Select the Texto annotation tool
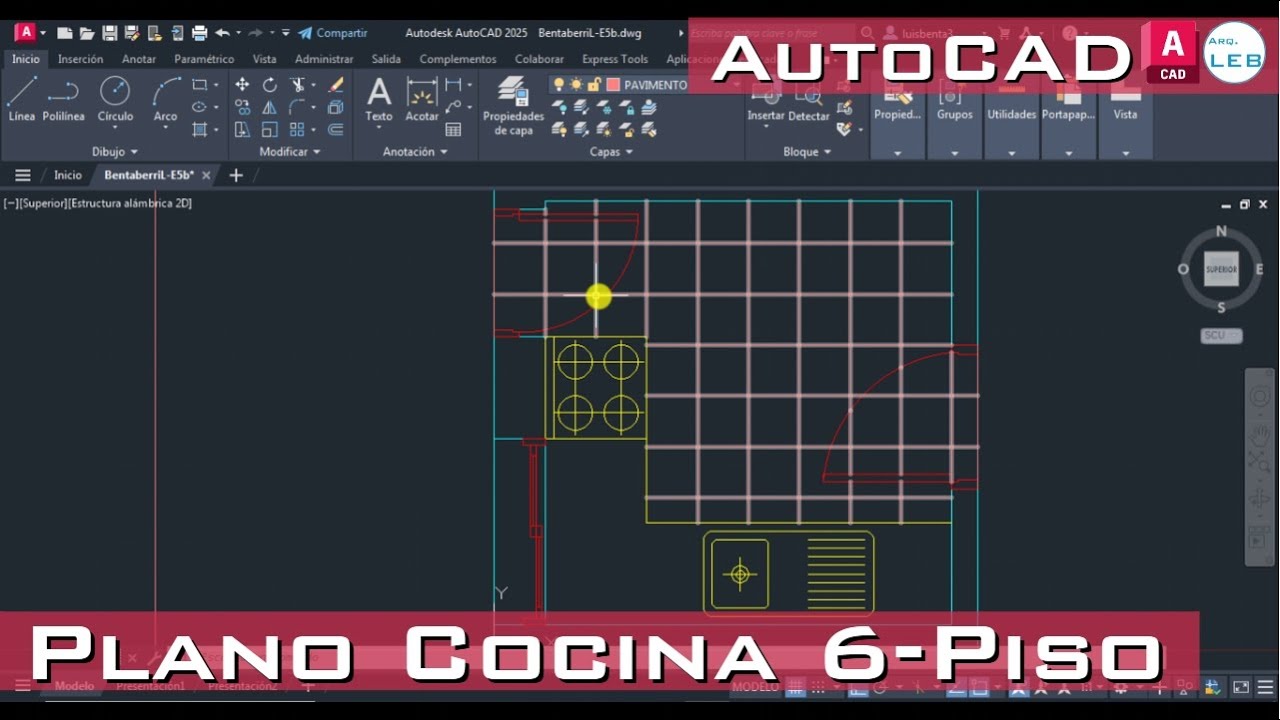 tap(379, 99)
